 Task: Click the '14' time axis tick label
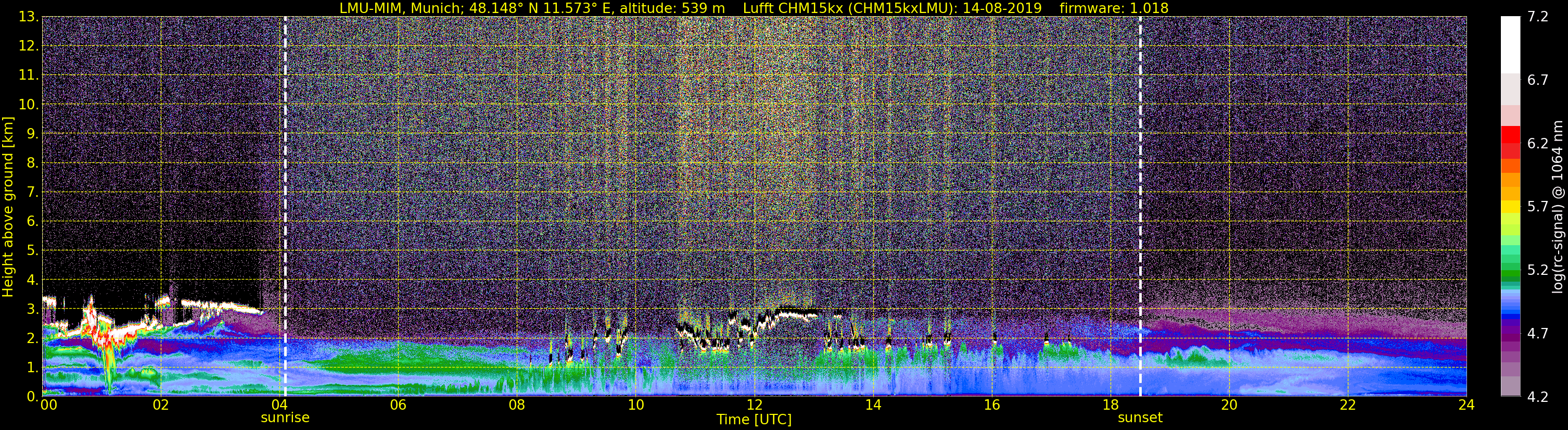(873, 405)
